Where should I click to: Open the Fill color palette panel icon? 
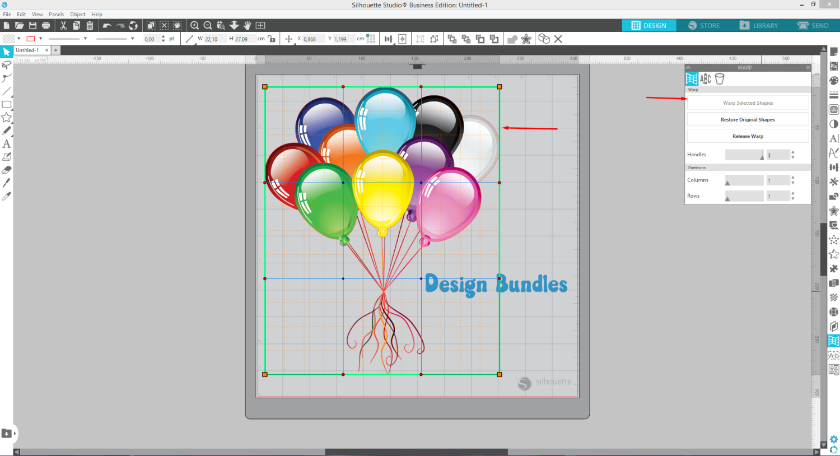tap(834, 80)
